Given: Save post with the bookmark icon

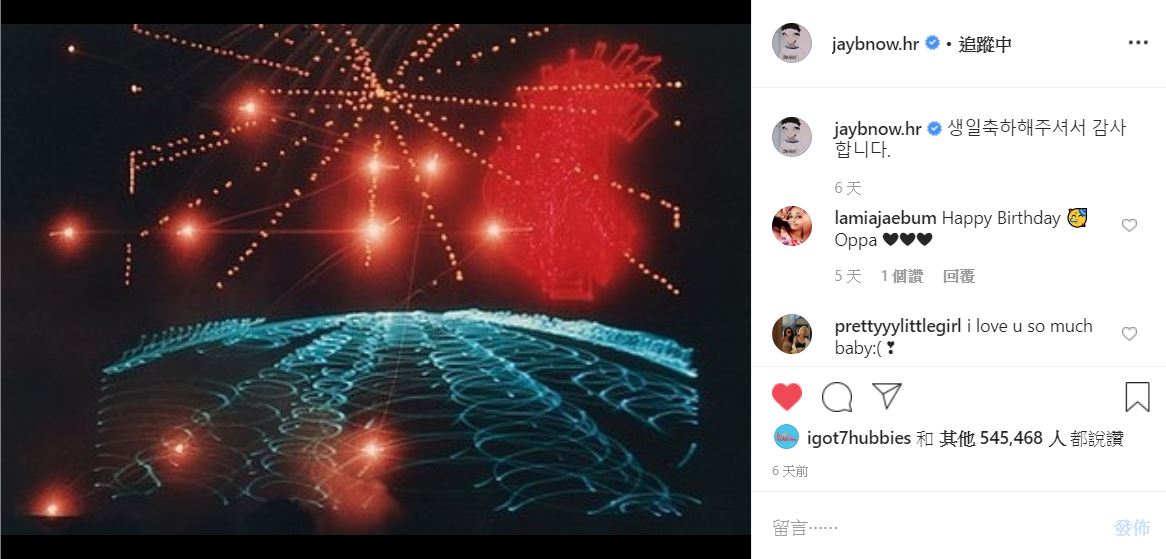Looking at the screenshot, I should coord(1137,397).
